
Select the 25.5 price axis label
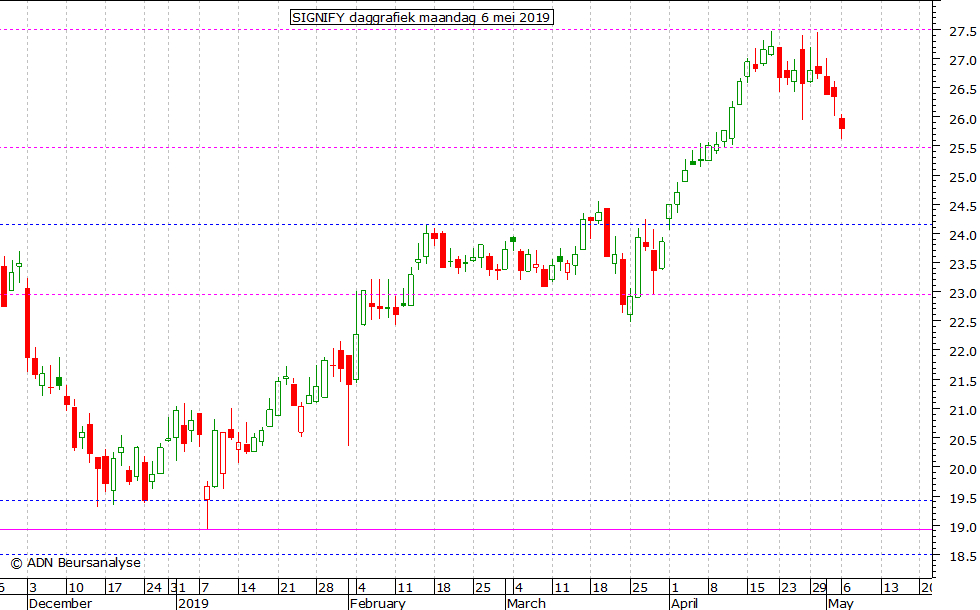coord(962,149)
